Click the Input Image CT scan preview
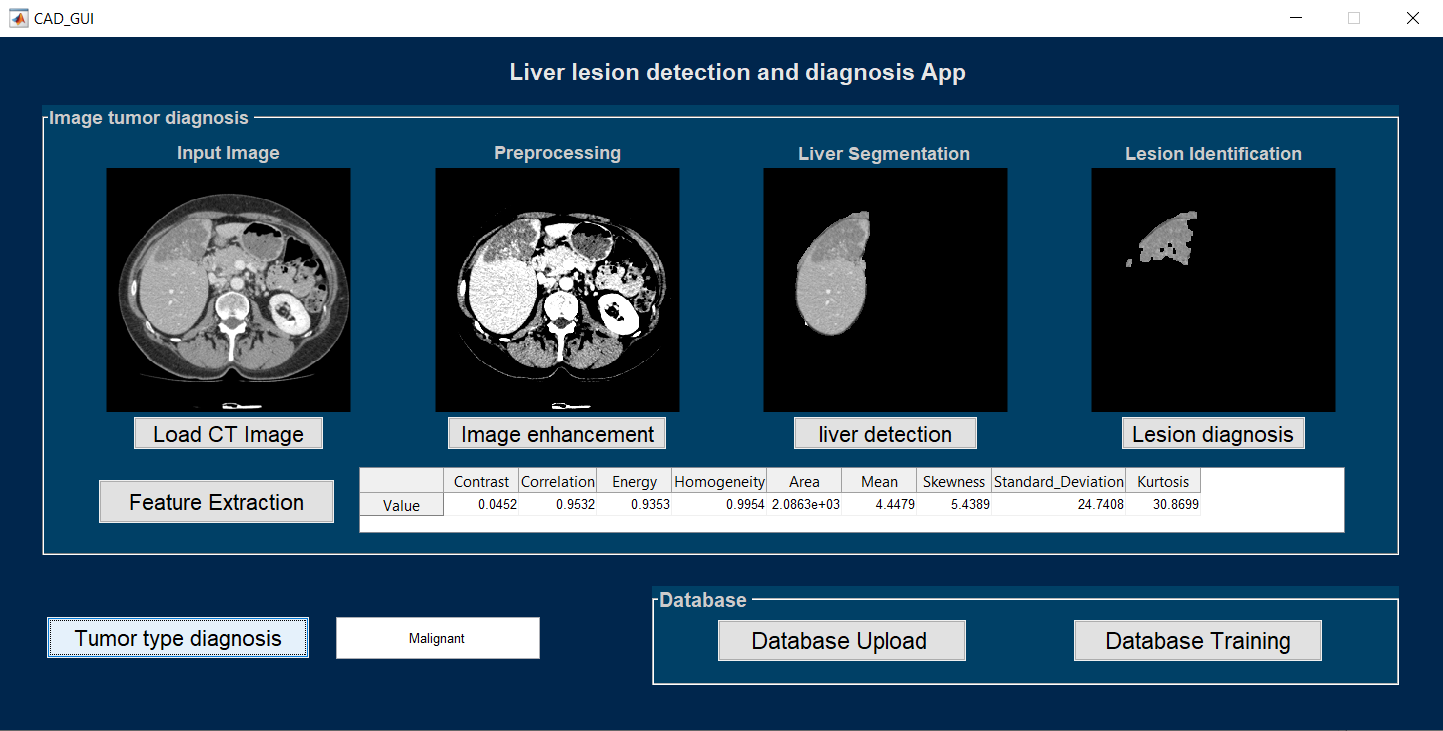The image size is (1443, 731). (228, 289)
